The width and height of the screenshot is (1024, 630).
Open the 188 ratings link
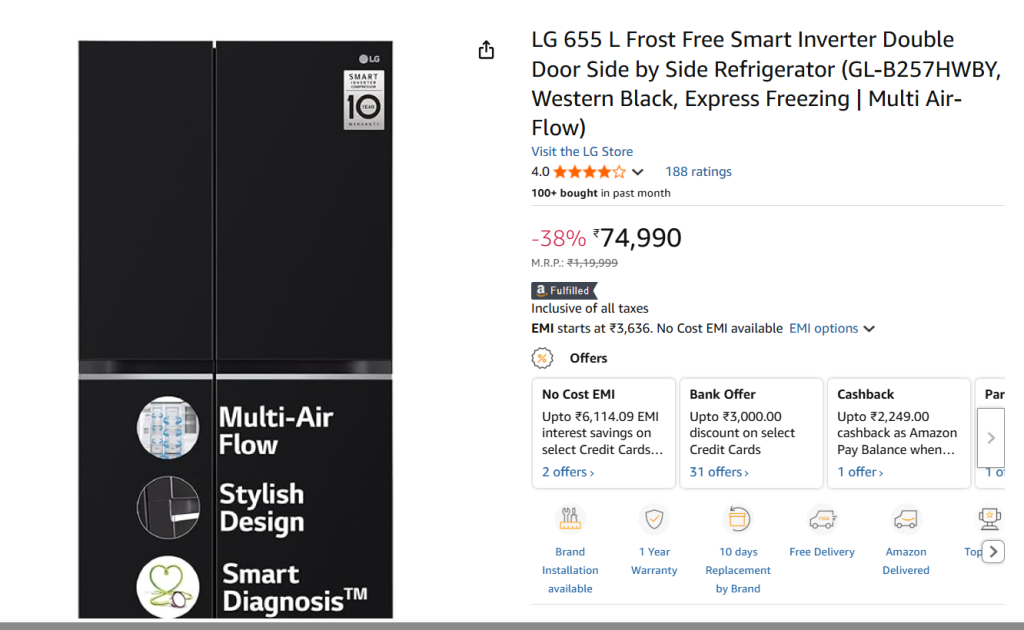698,172
